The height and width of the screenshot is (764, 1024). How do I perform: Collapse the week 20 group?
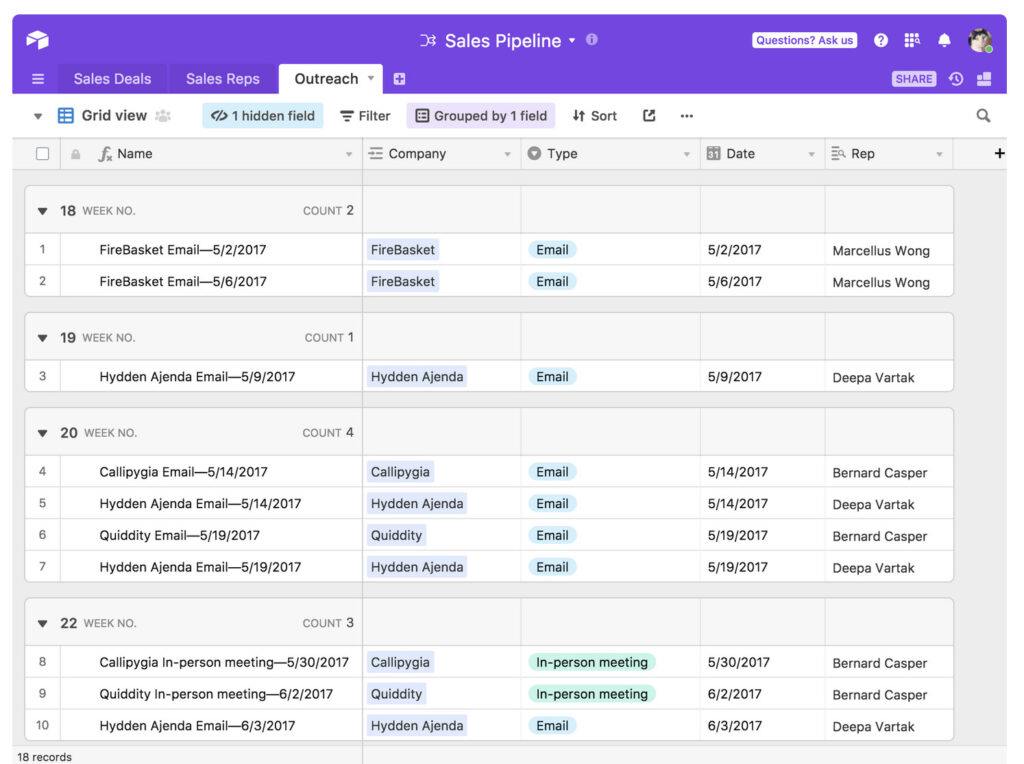coord(42,433)
